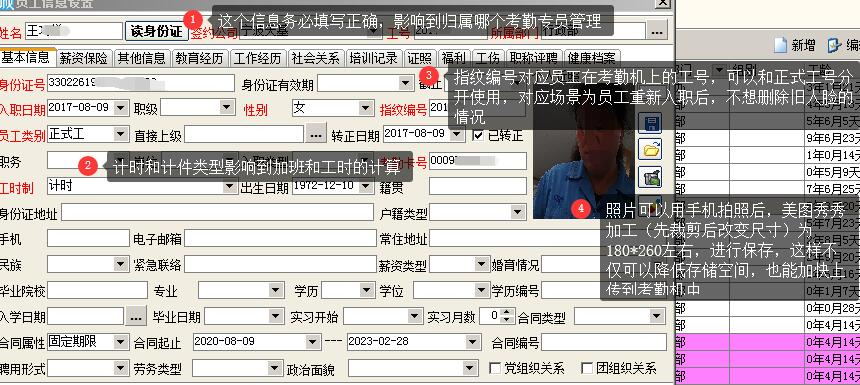The image size is (860, 385).
Task: Click the open photo folder icon
Action: [650, 149]
